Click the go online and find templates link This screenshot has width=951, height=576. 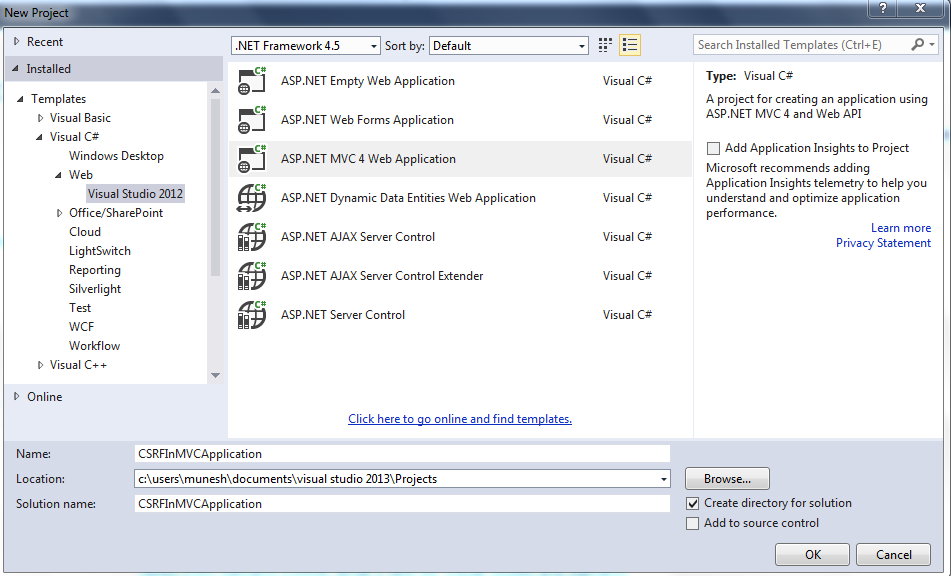[x=460, y=419]
